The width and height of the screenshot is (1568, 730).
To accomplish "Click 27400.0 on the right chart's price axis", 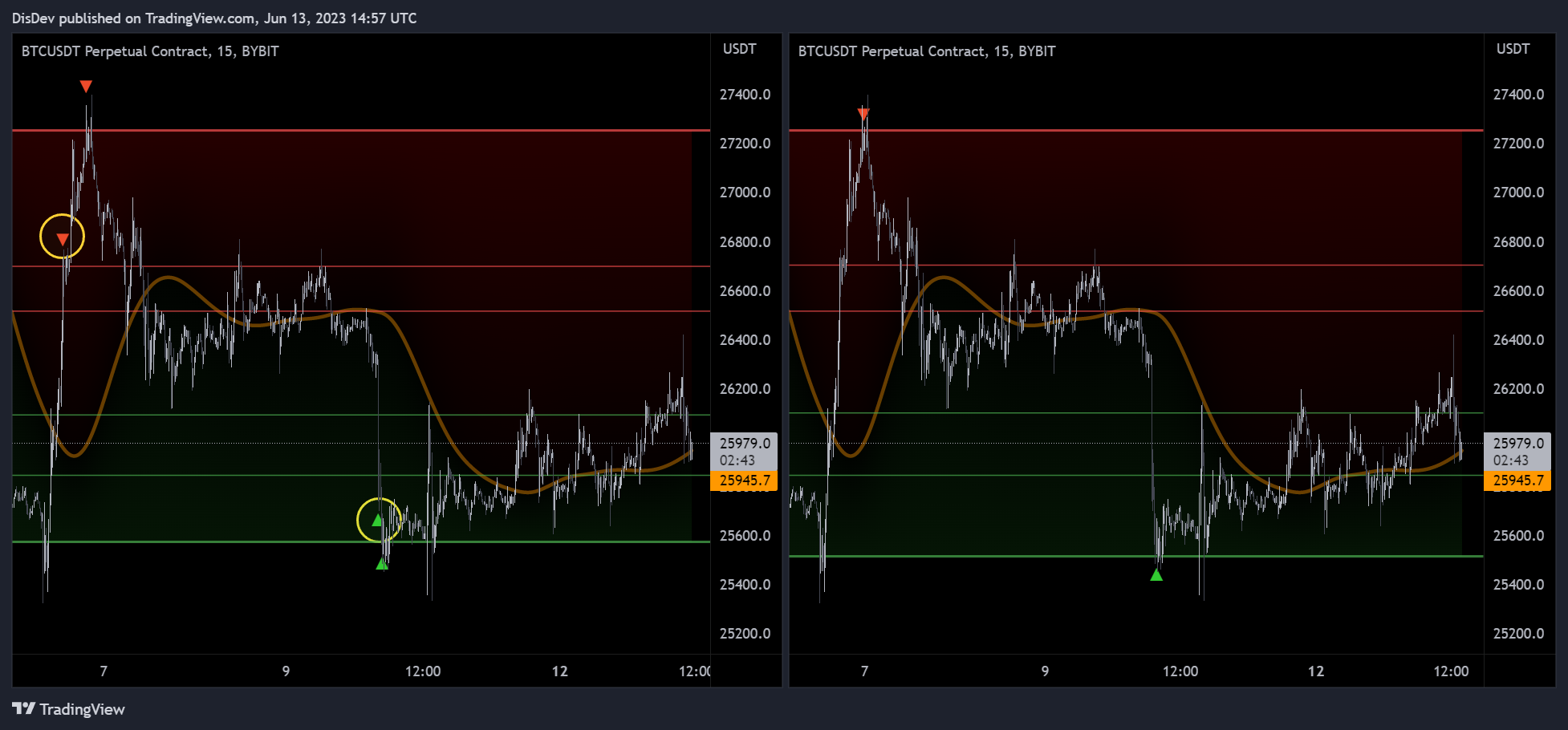I will [1518, 95].
